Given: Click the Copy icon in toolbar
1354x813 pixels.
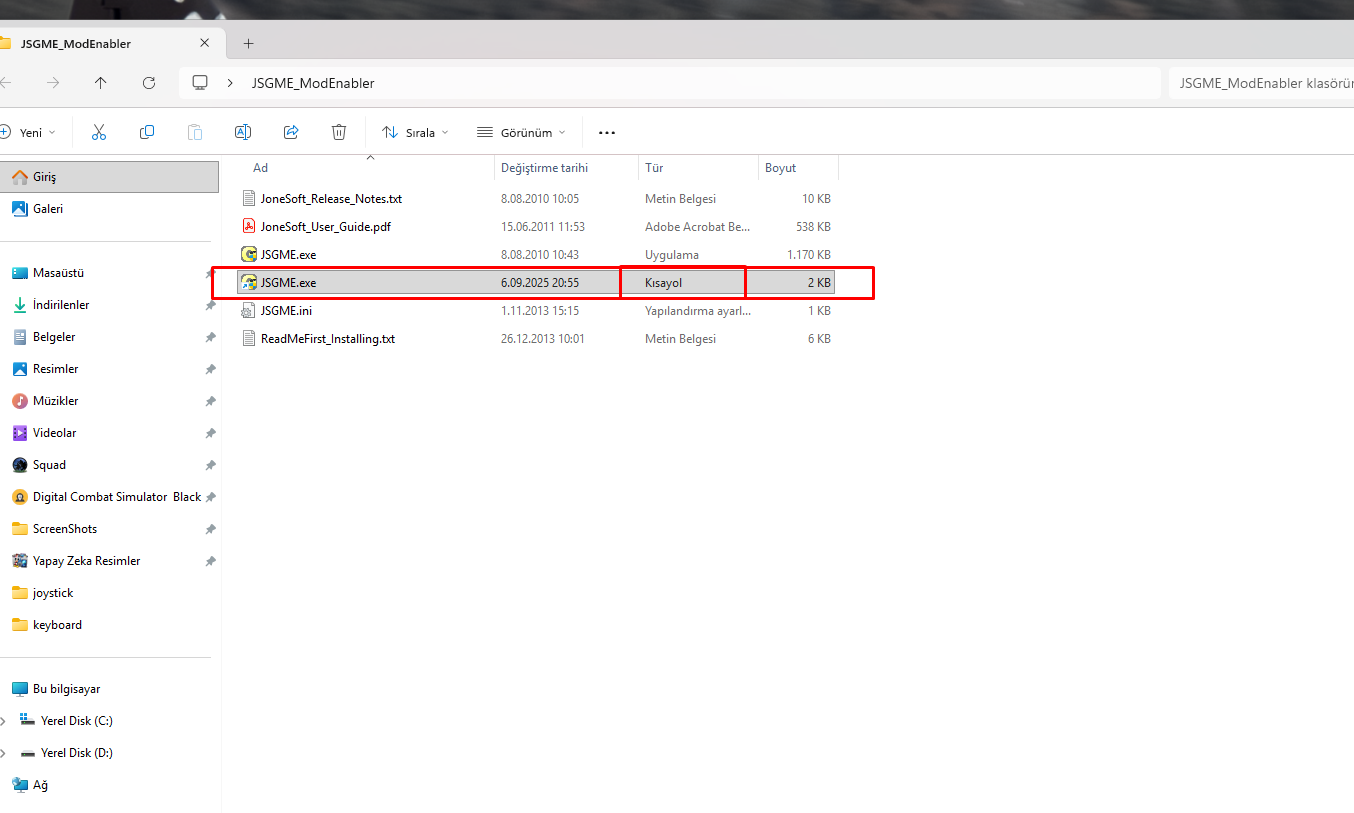Looking at the screenshot, I should pos(147,132).
